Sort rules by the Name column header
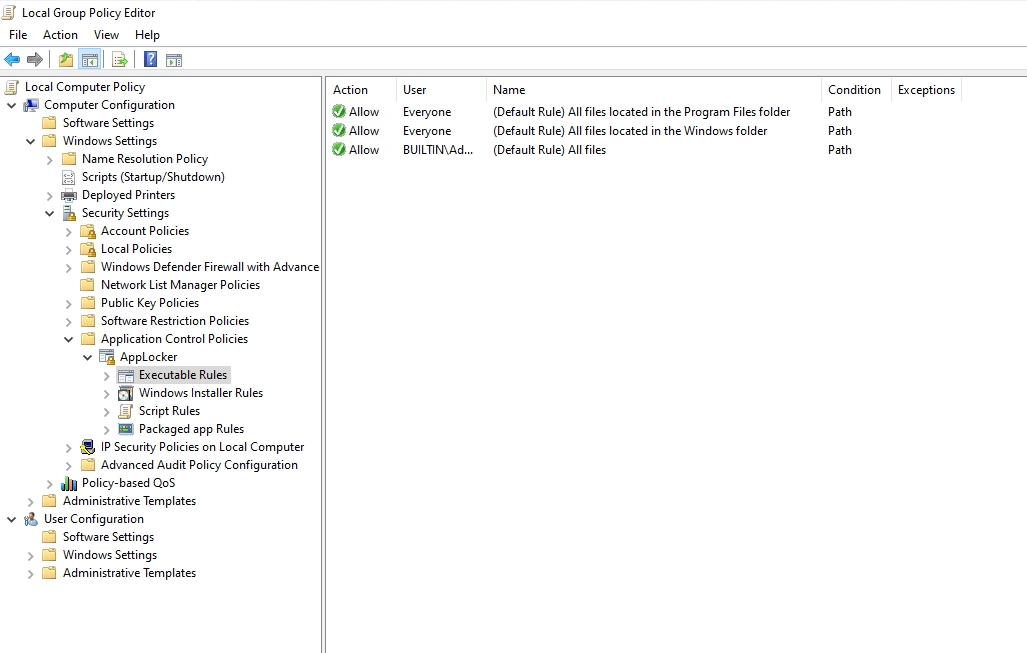 [x=509, y=90]
